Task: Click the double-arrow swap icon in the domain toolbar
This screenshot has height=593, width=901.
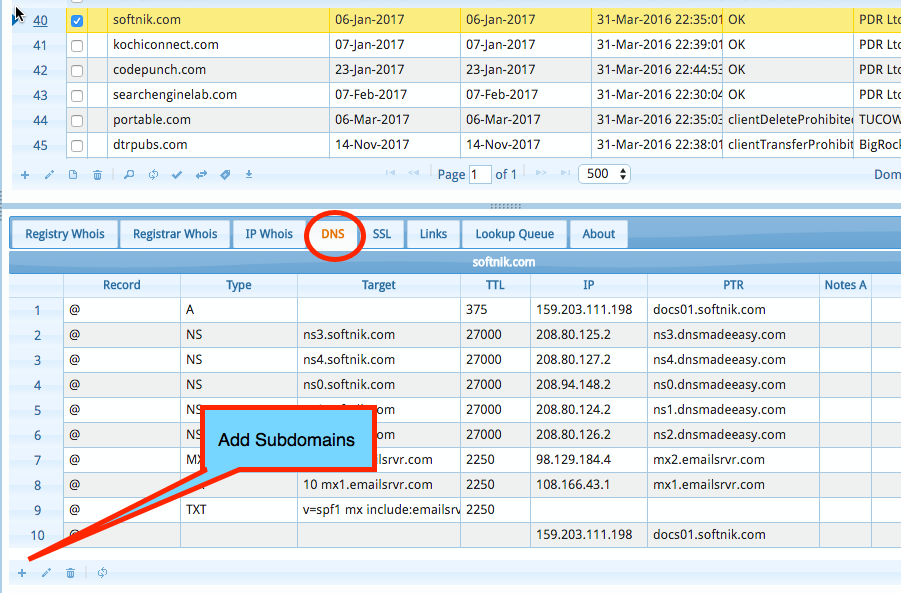Action: tap(201, 175)
